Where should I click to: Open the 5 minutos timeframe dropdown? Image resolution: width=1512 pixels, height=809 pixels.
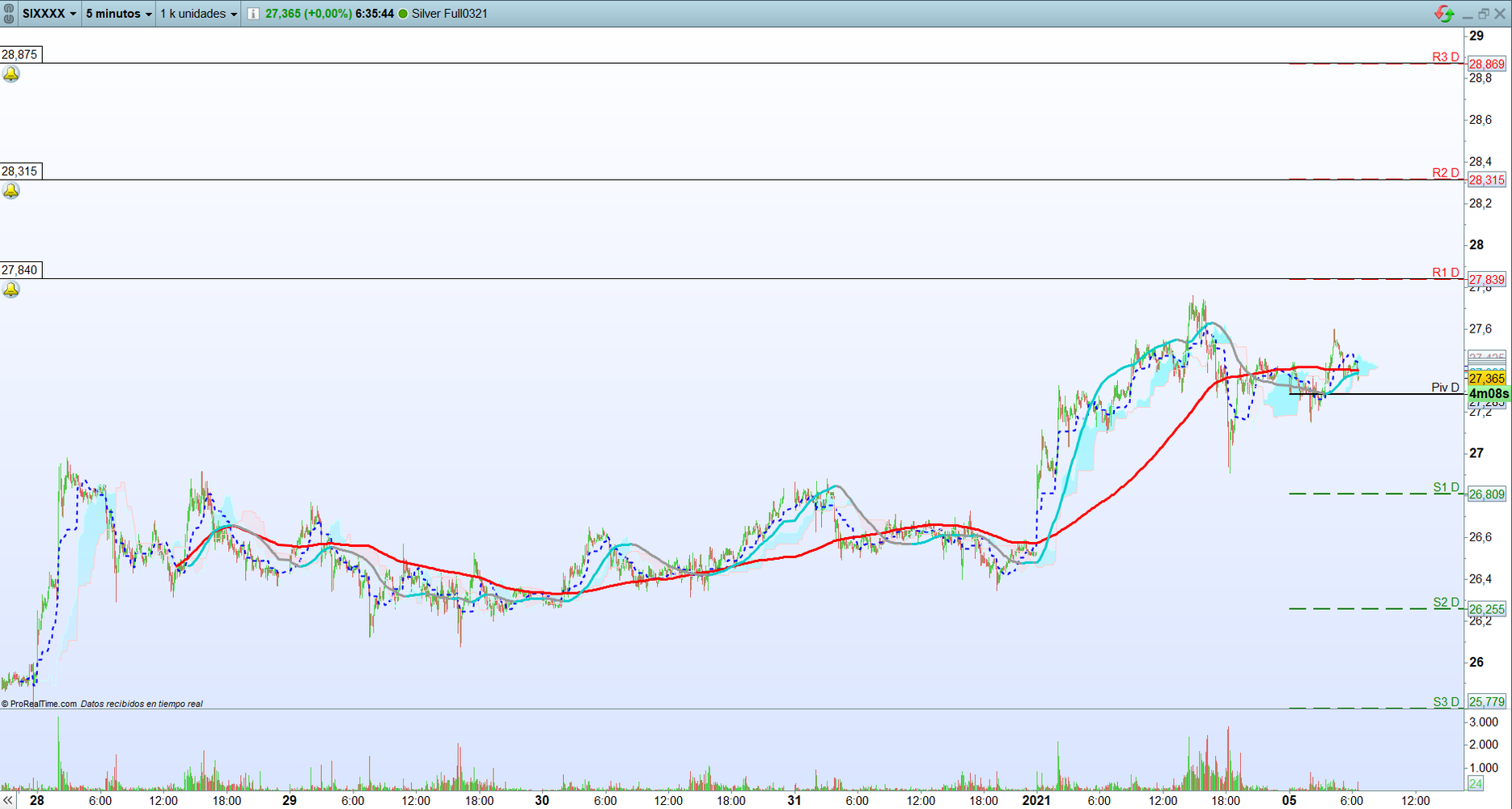(118, 14)
